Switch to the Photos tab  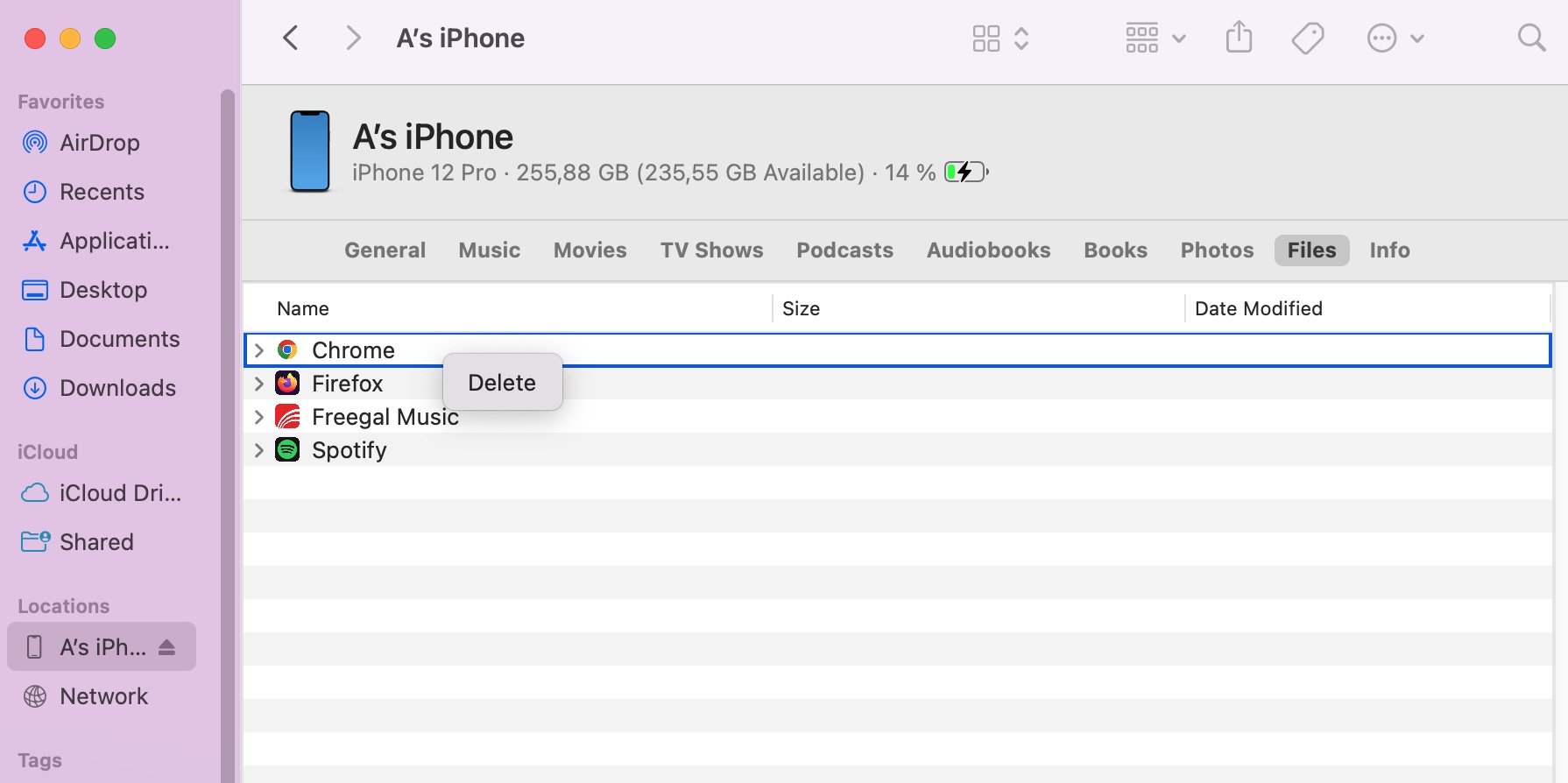[x=1217, y=250]
